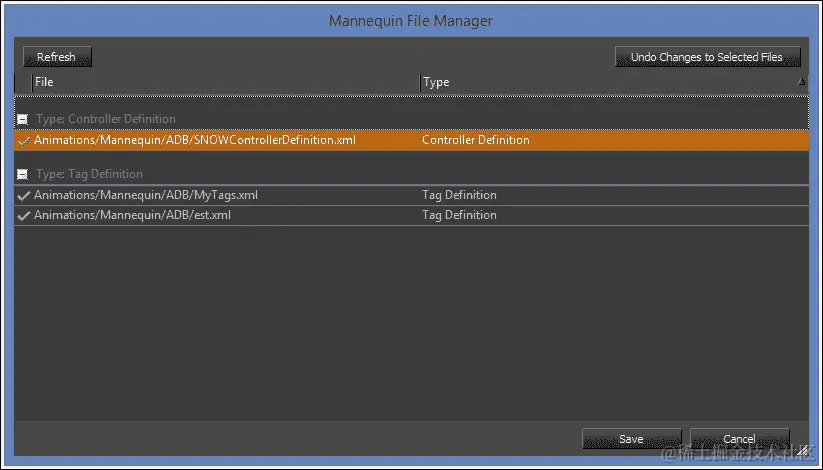Screen dimensions: 823x470
Task: Sort by the File column header
Action: [226, 82]
